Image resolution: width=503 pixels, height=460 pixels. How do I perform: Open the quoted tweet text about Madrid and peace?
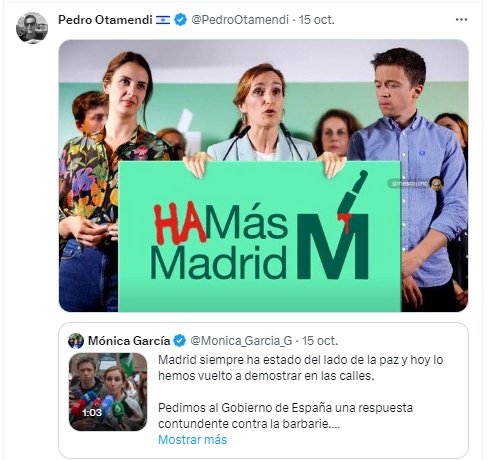(x=300, y=368)
